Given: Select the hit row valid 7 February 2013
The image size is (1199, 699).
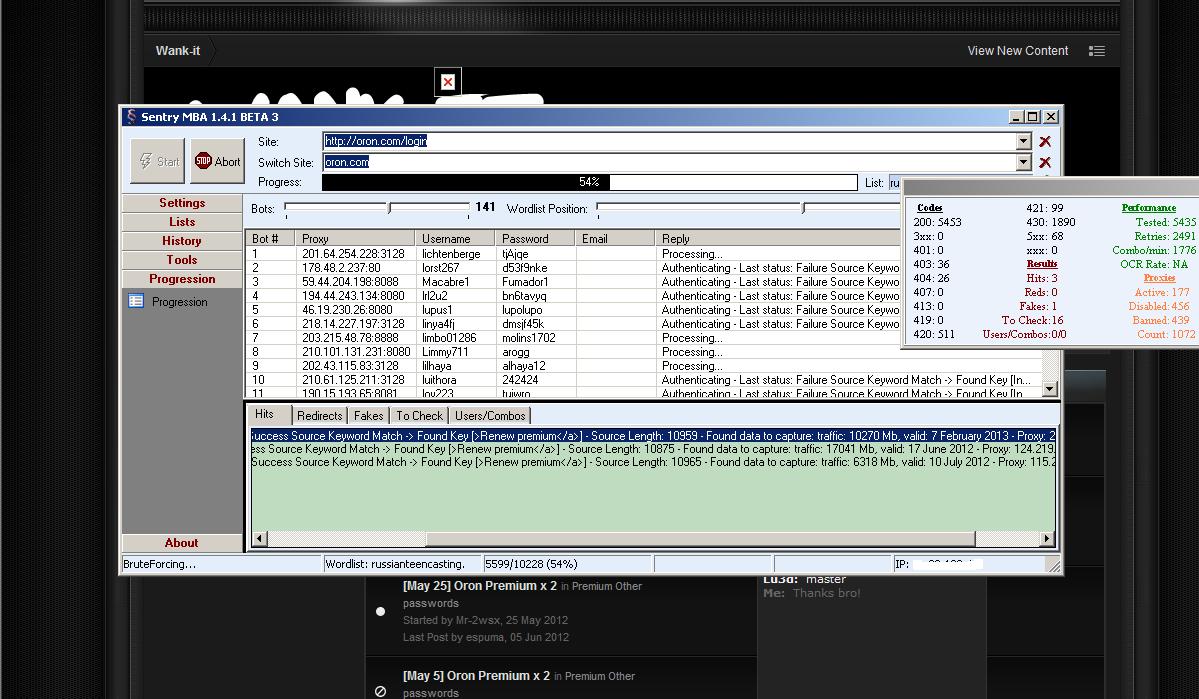Looking at the screenshot, I should (653, 436).
